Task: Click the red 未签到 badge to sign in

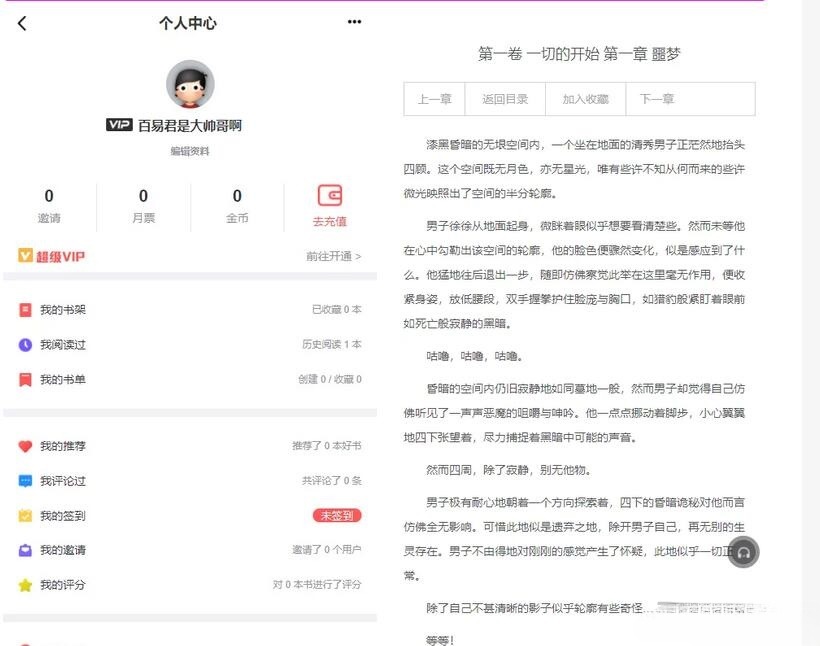Action: coord(335,516)
